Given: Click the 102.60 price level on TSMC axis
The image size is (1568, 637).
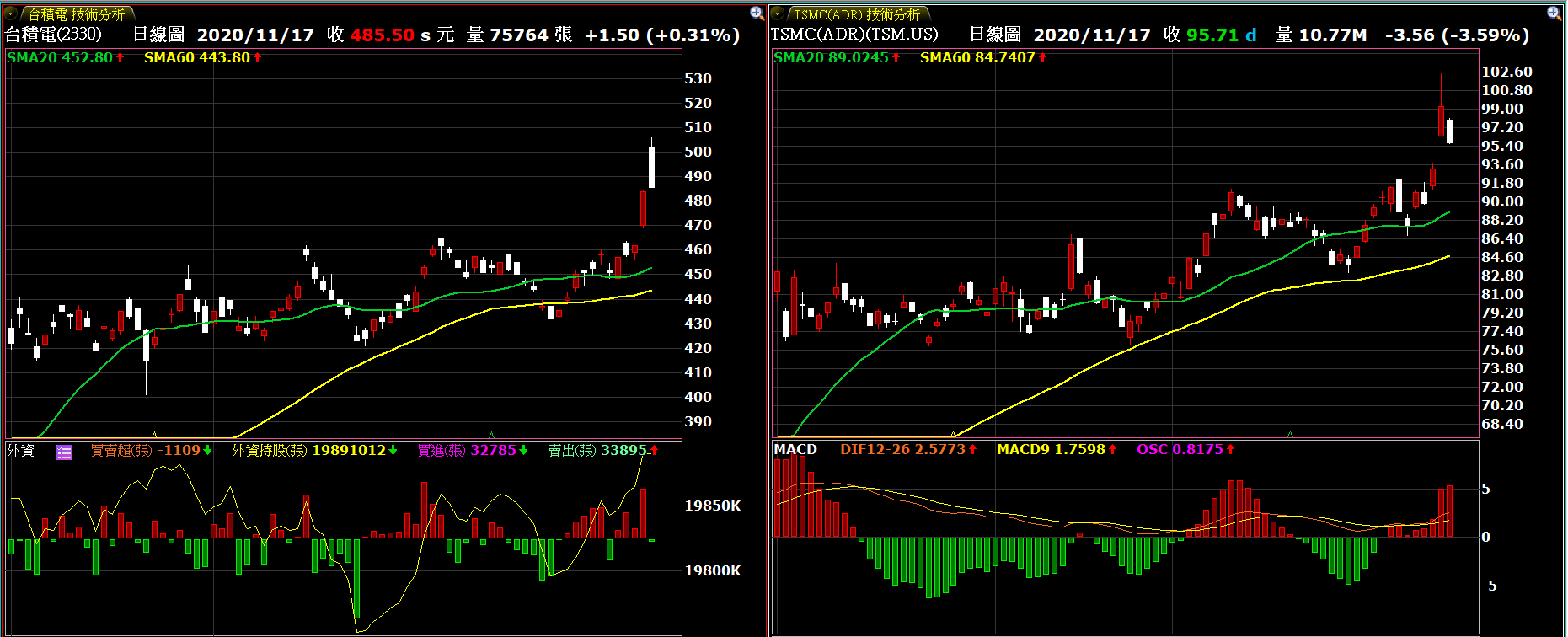Looking at the screenshot, I should coord(1506,72).
